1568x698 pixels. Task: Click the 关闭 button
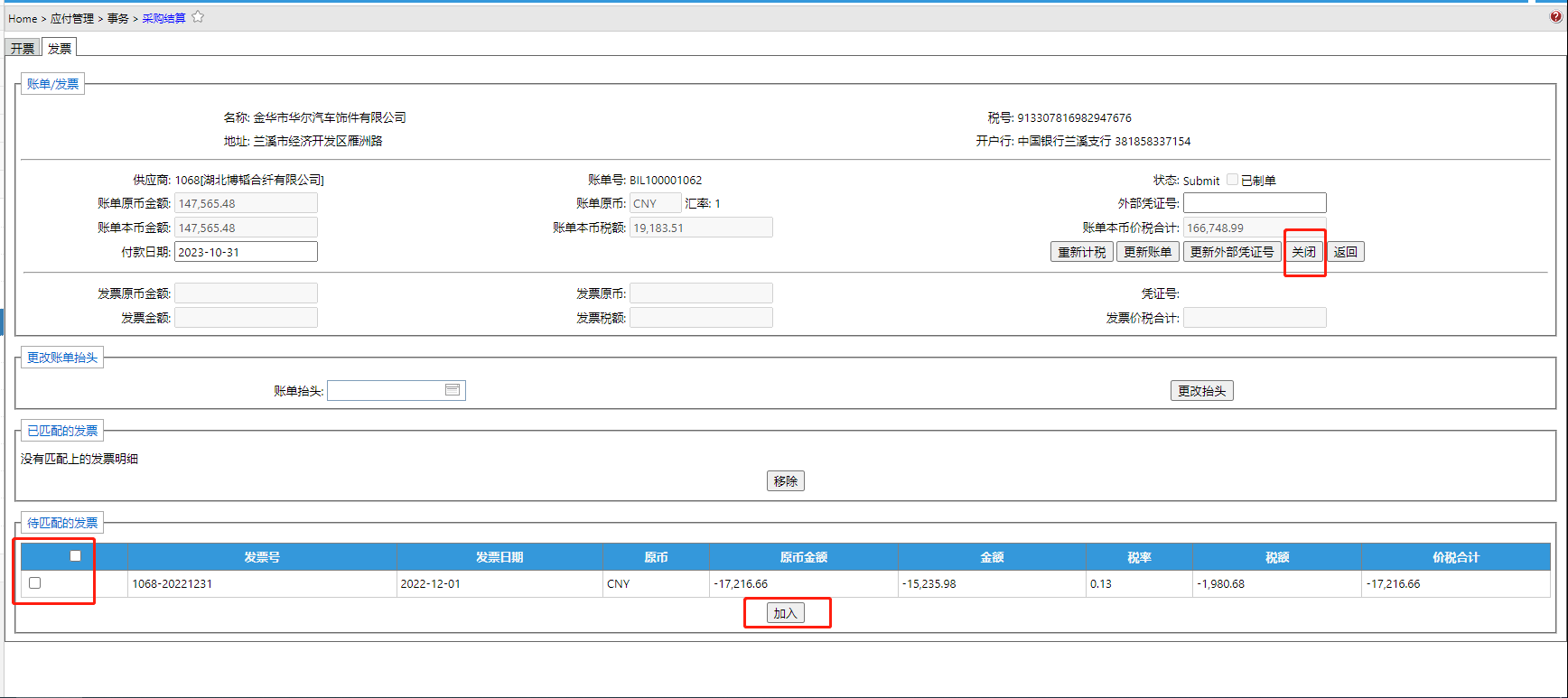[1303, 252]
